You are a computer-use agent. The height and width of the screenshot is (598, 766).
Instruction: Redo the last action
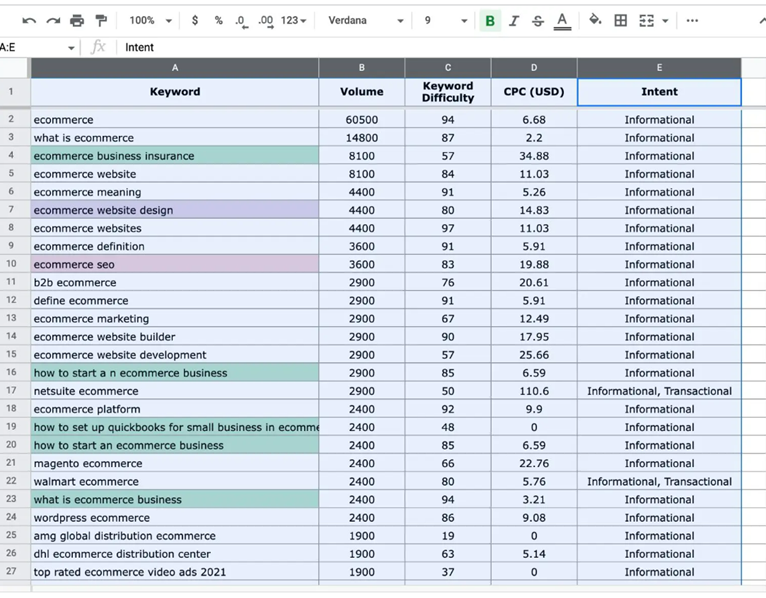point(53,21)
